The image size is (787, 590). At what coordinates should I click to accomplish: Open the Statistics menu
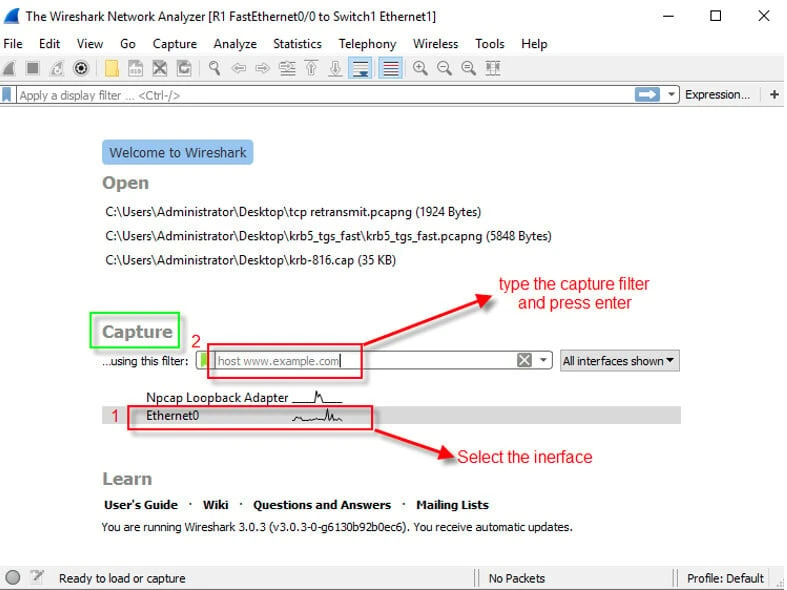[x=297, y=44]
